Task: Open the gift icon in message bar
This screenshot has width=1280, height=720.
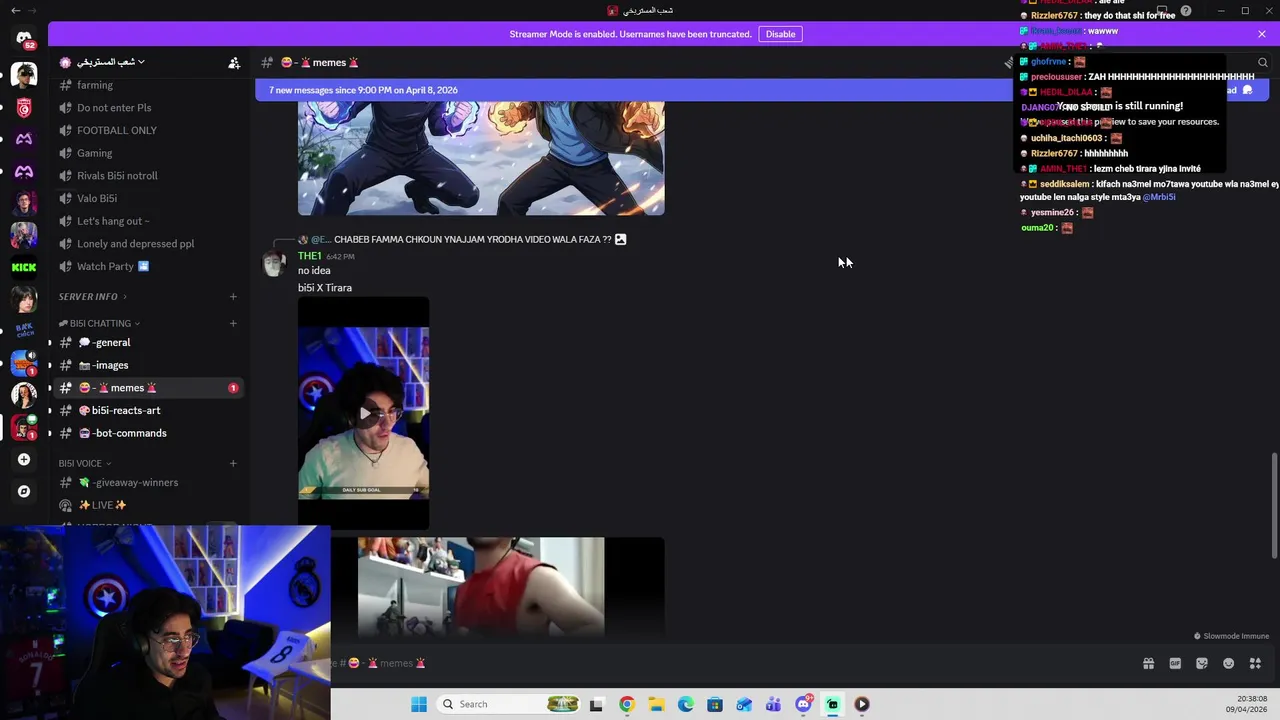Action: point(1148,663)
